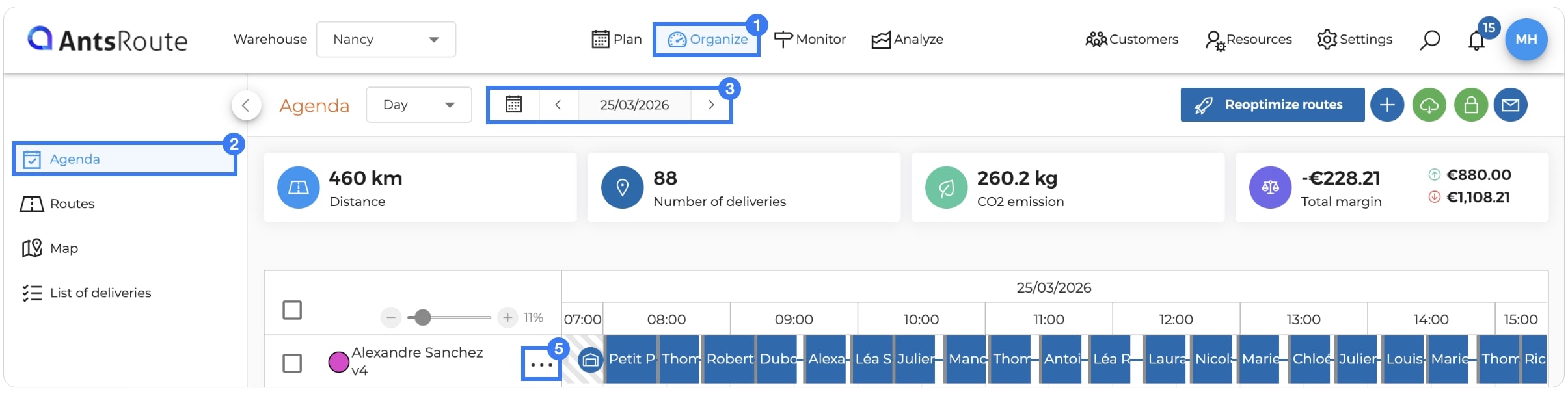Open Alexandre Sanchez three-dot menu
This screenshot has width=1568, height=394.
[x=541, y=365]
